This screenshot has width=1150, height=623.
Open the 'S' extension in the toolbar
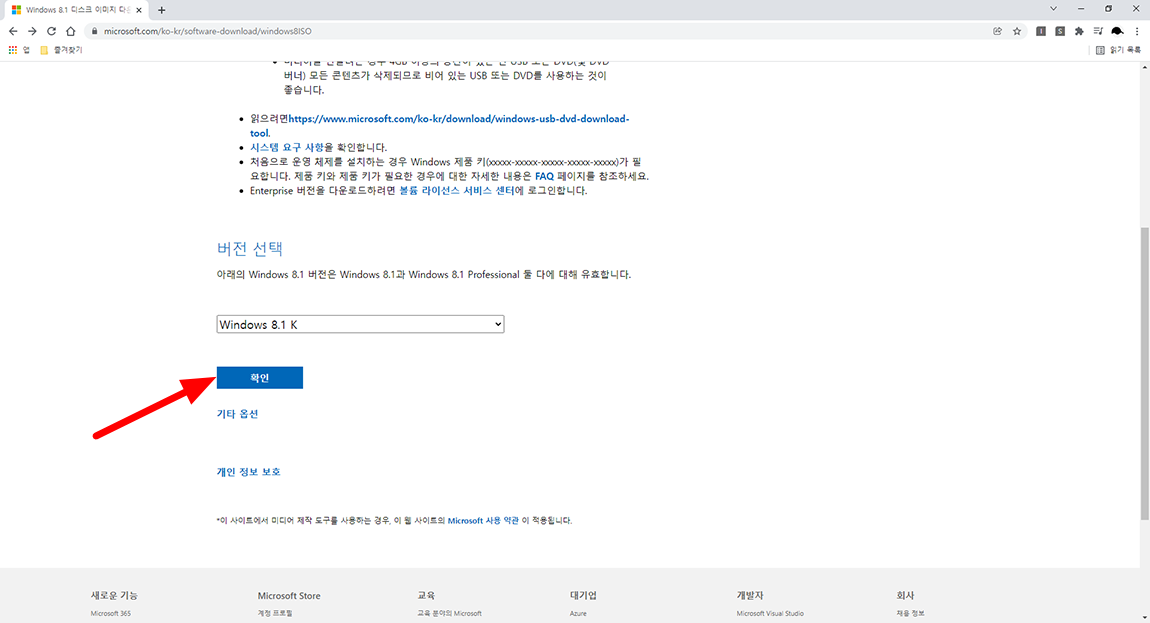point(1060,32)
